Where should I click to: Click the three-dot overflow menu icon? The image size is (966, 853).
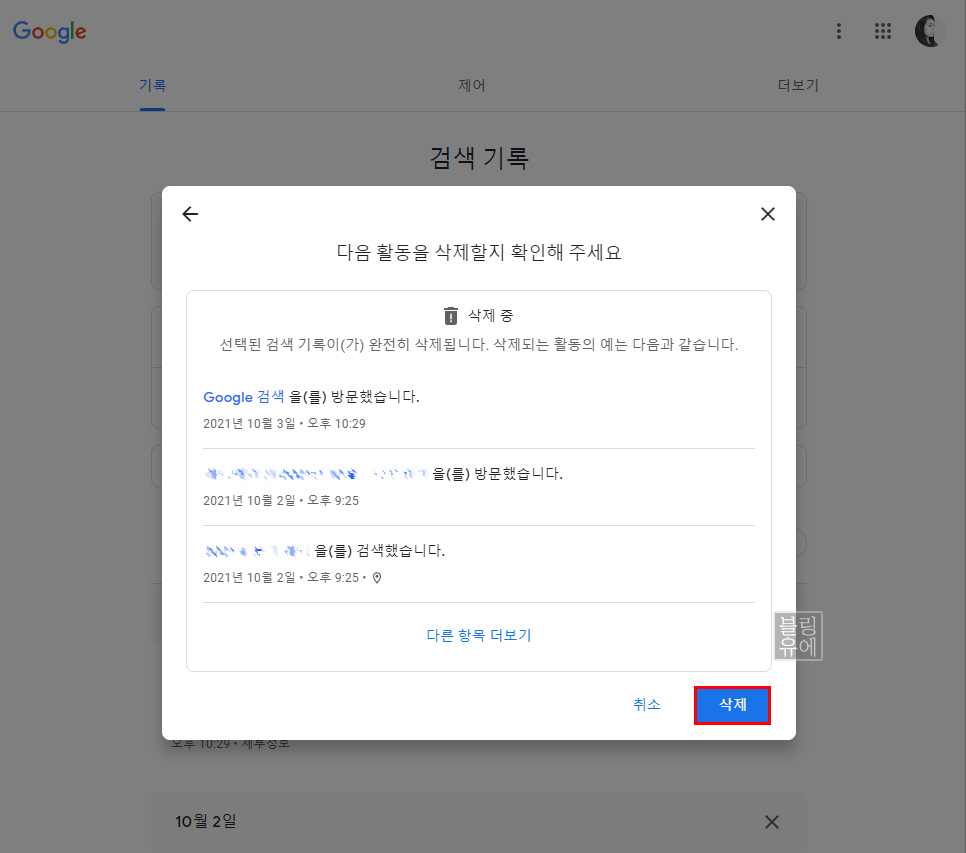click(838, 31)
